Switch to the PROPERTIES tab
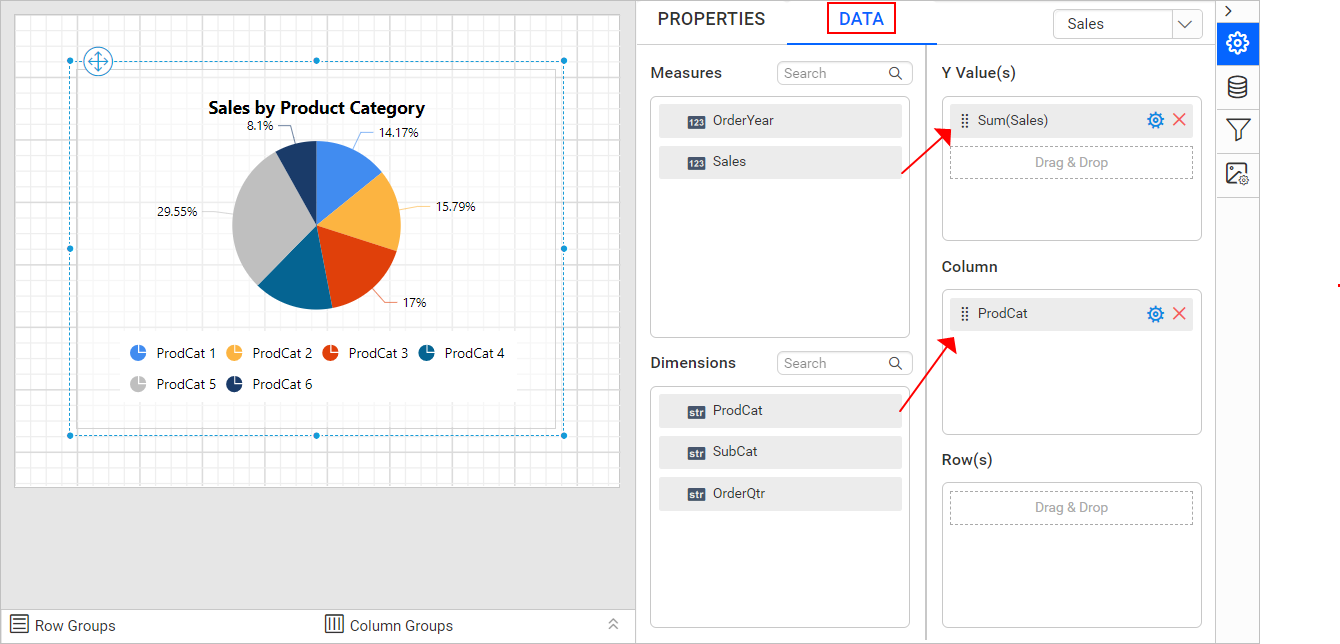Image resolution: width=1340 pixels, height=644 pixels. (711, 19)
